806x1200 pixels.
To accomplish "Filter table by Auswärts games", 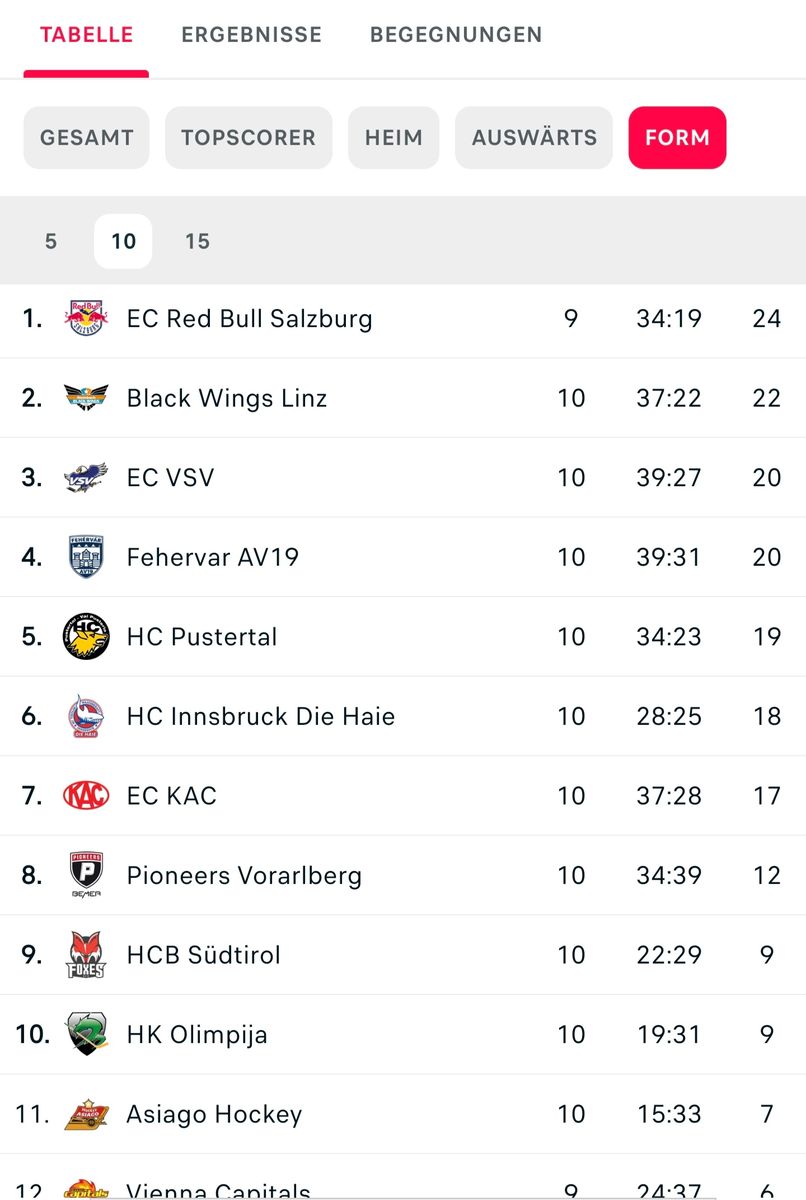I will click(534, 138).
